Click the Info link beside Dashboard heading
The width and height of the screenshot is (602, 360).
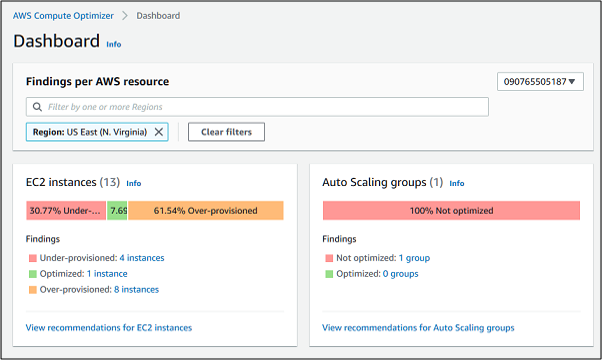(114, 45)
